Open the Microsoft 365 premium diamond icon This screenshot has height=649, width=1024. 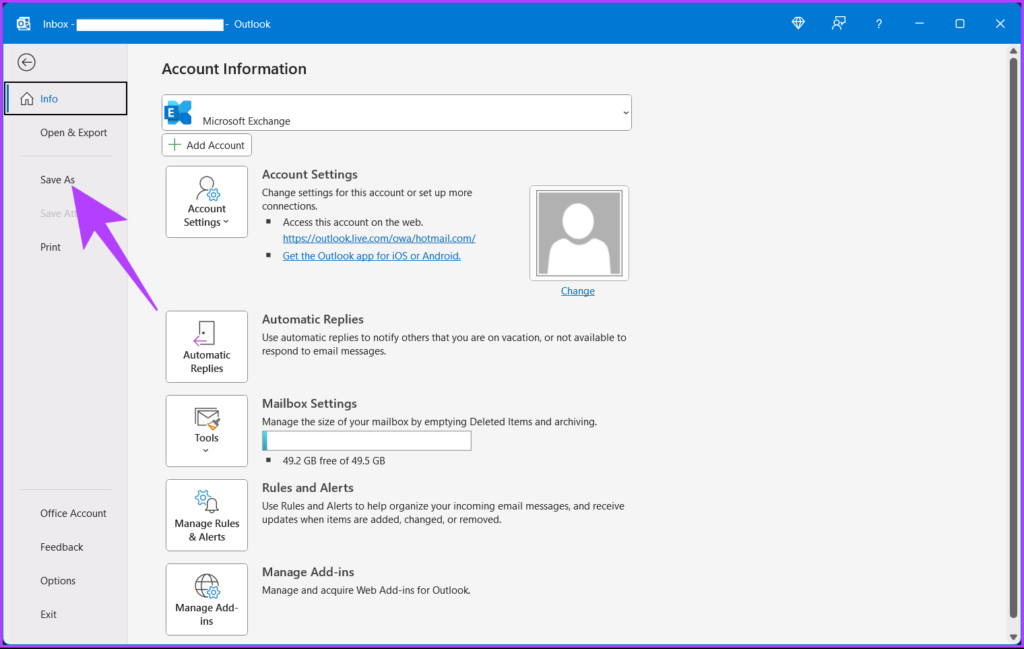(x=798, y=24)
